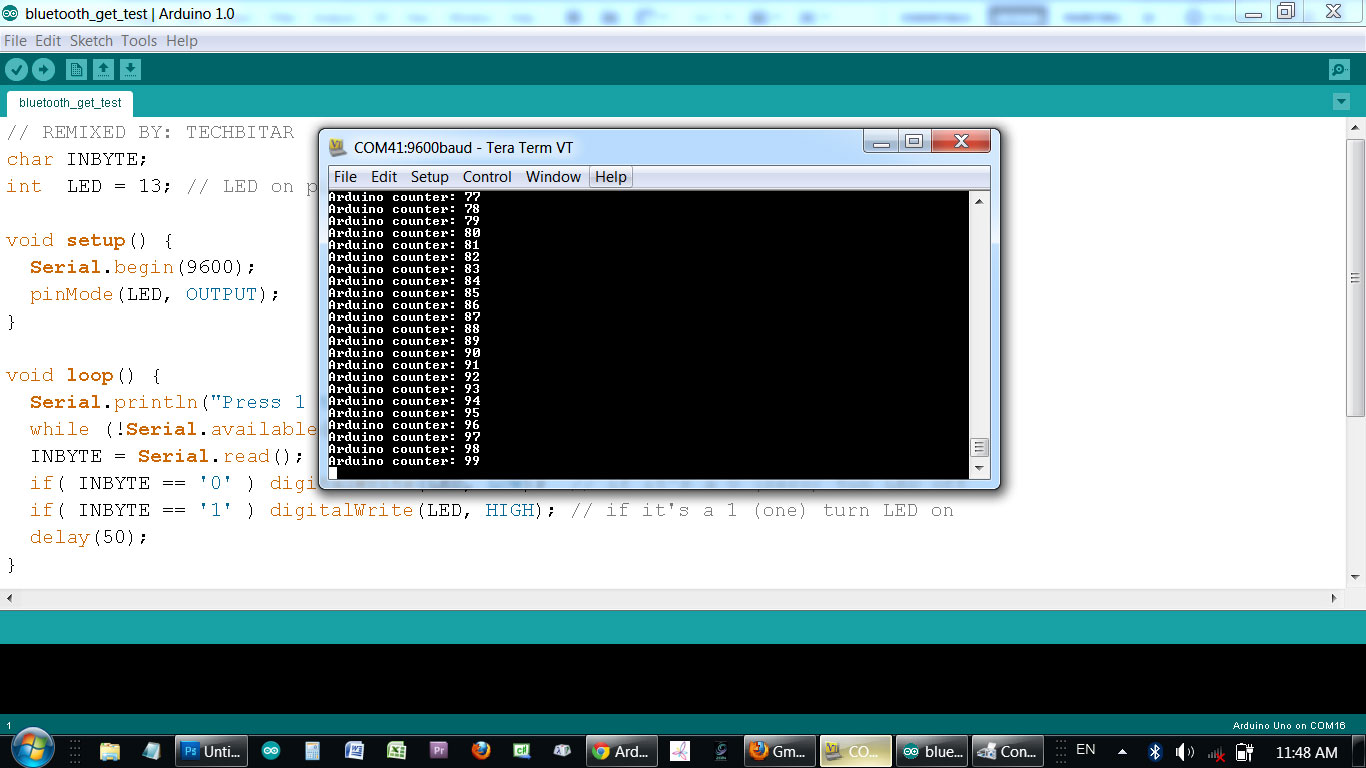This screenshot has height=768, width=1366.
Task: Save the sketch with the down-arrow icon
Action: tap(129, 69)
